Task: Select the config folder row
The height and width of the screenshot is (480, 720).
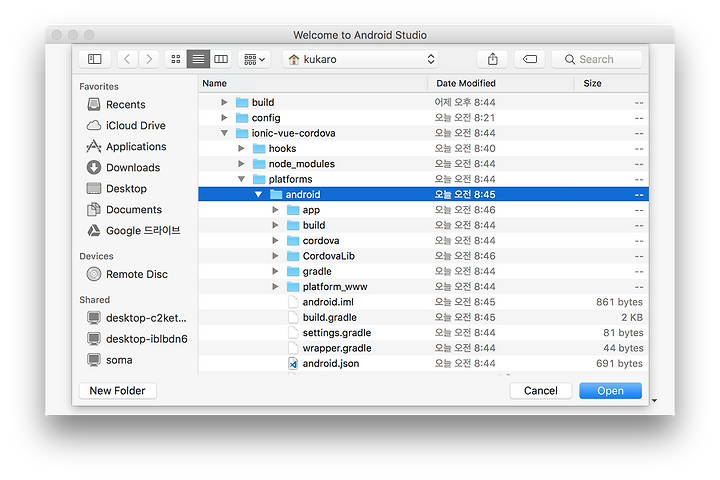Action: [423, 118]
